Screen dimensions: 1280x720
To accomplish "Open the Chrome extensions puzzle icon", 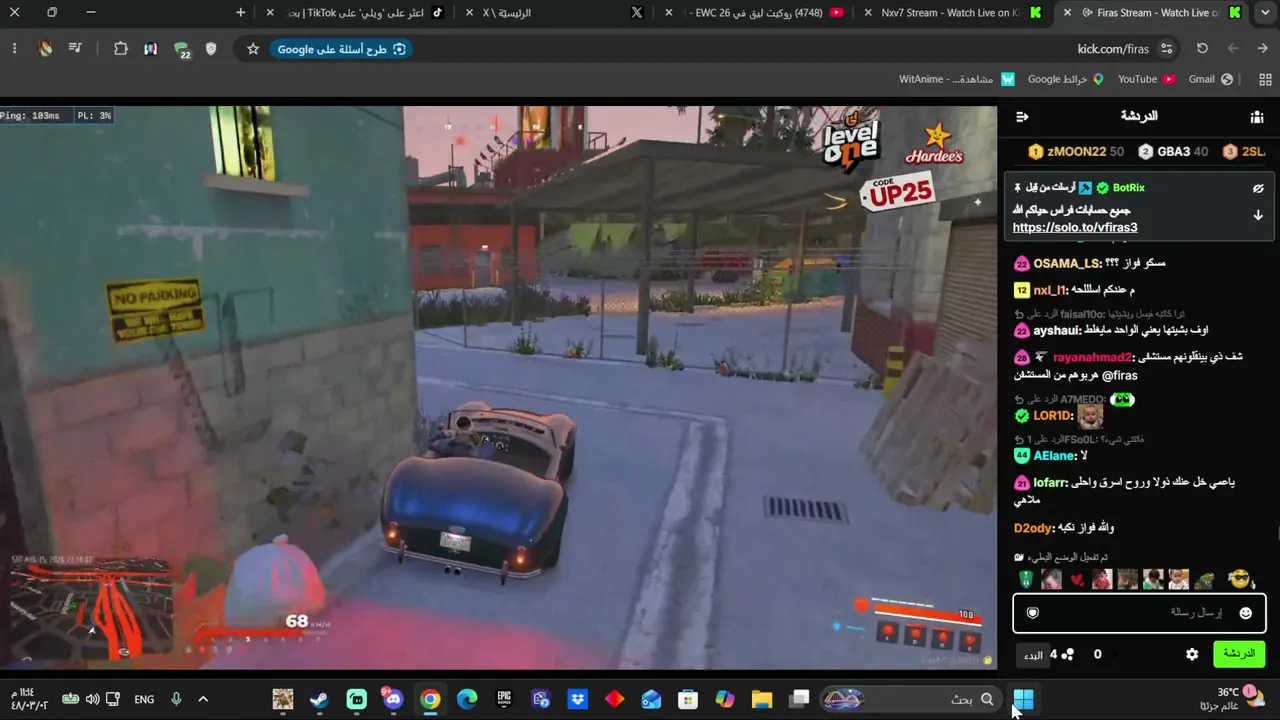I will [121, 49].
